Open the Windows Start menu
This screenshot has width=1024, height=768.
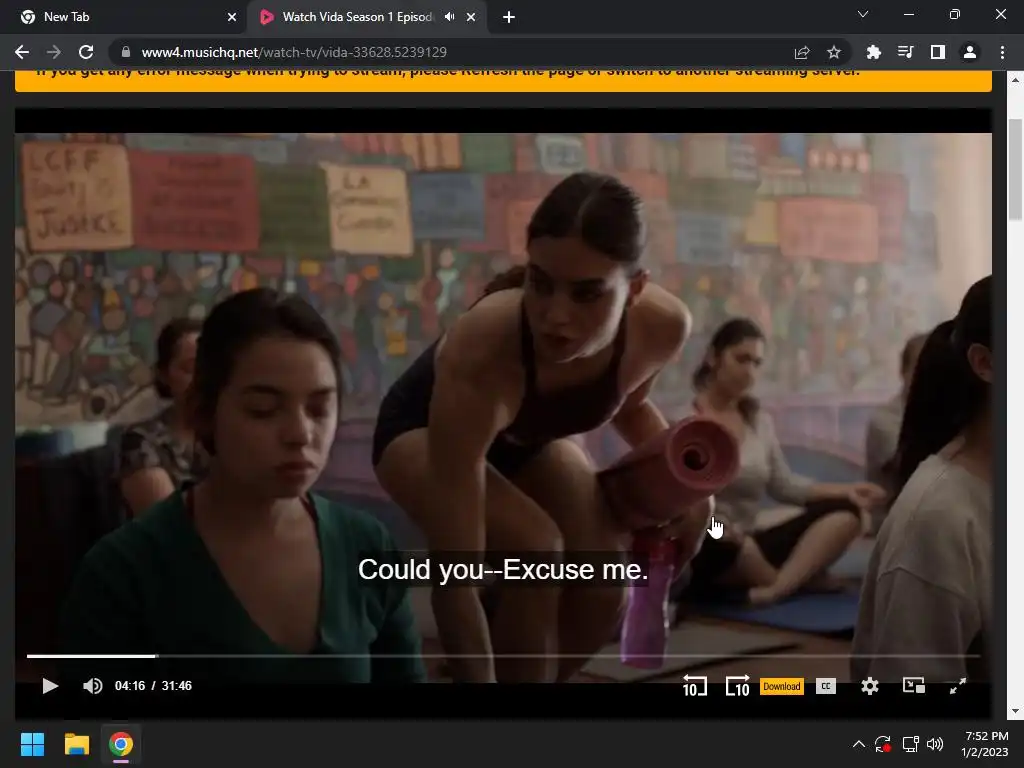coord(32,744)
